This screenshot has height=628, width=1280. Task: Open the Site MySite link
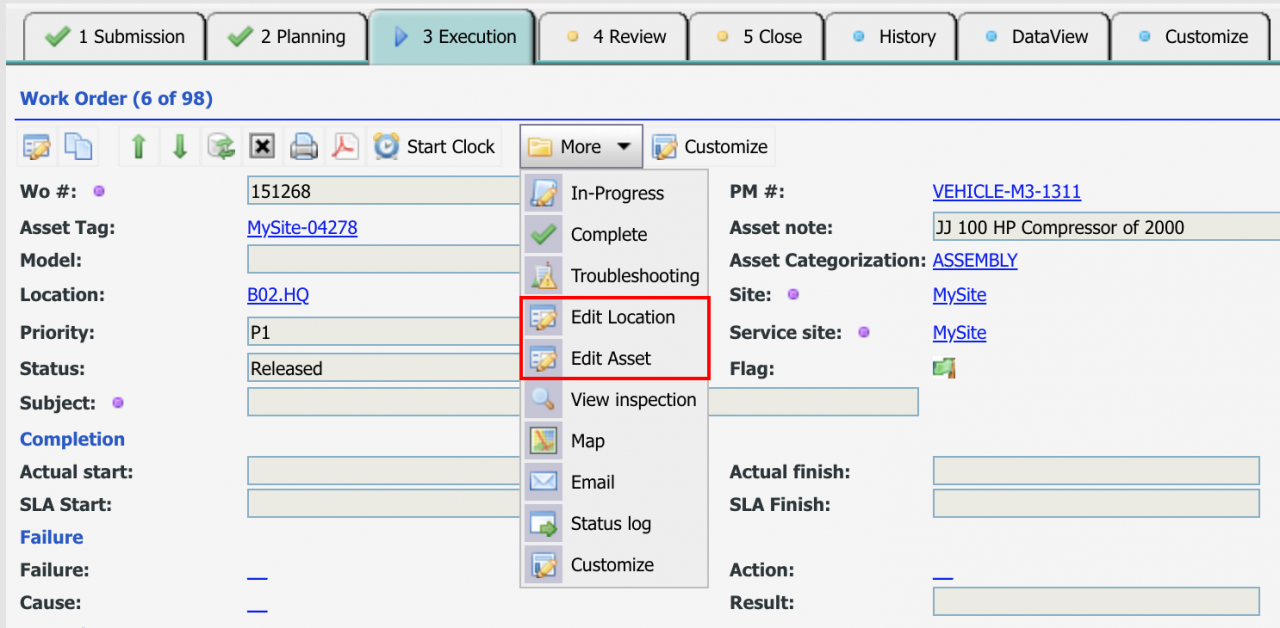[x=959, y=295]
